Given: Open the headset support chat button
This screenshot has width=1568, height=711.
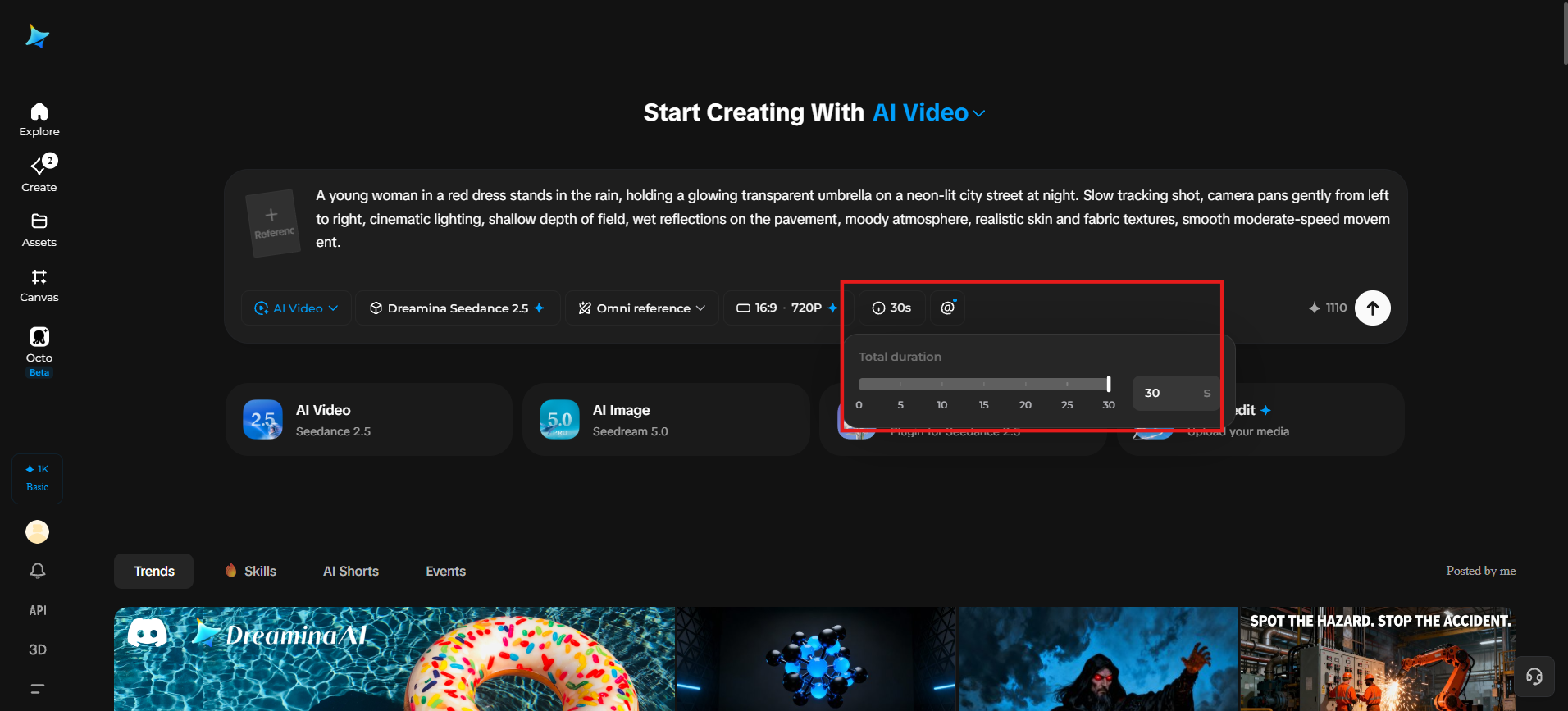Looking at the screenshot, I should click(1534, 677).
